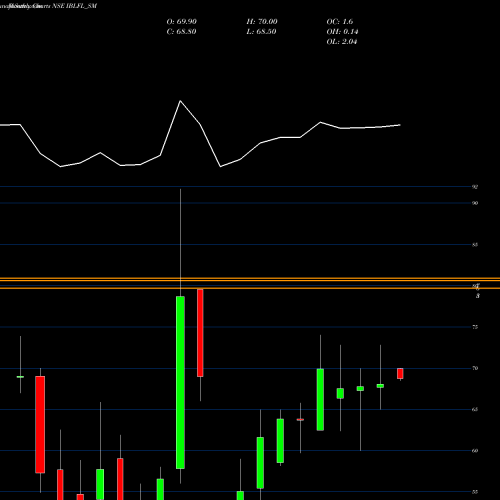Screen dimensions: 500x500
Task: Select the tall red candlestick after the peak
Action: click(x=200, y=333)
